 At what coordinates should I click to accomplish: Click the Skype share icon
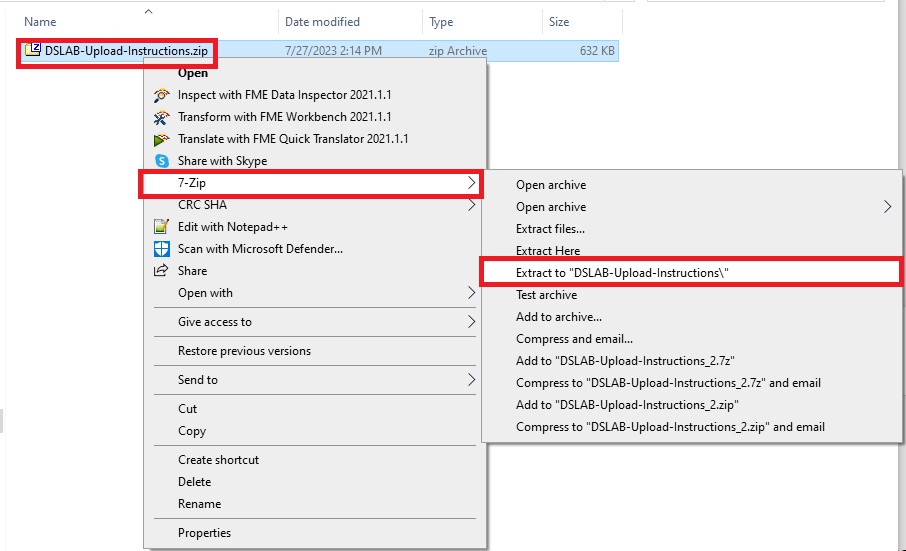(162, 161)
